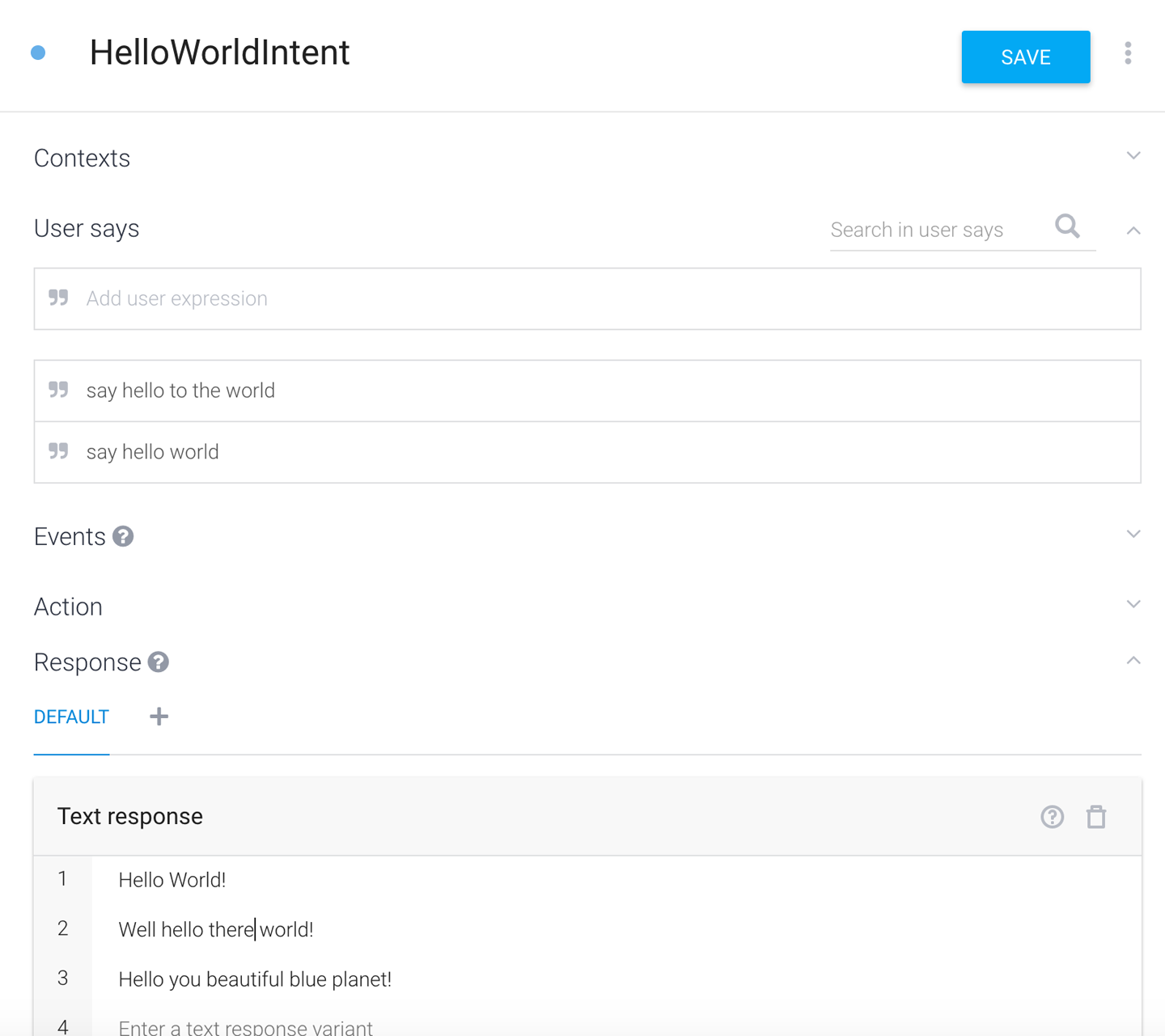
Task: Click the Search in user says field
Action: coord(938,230)
